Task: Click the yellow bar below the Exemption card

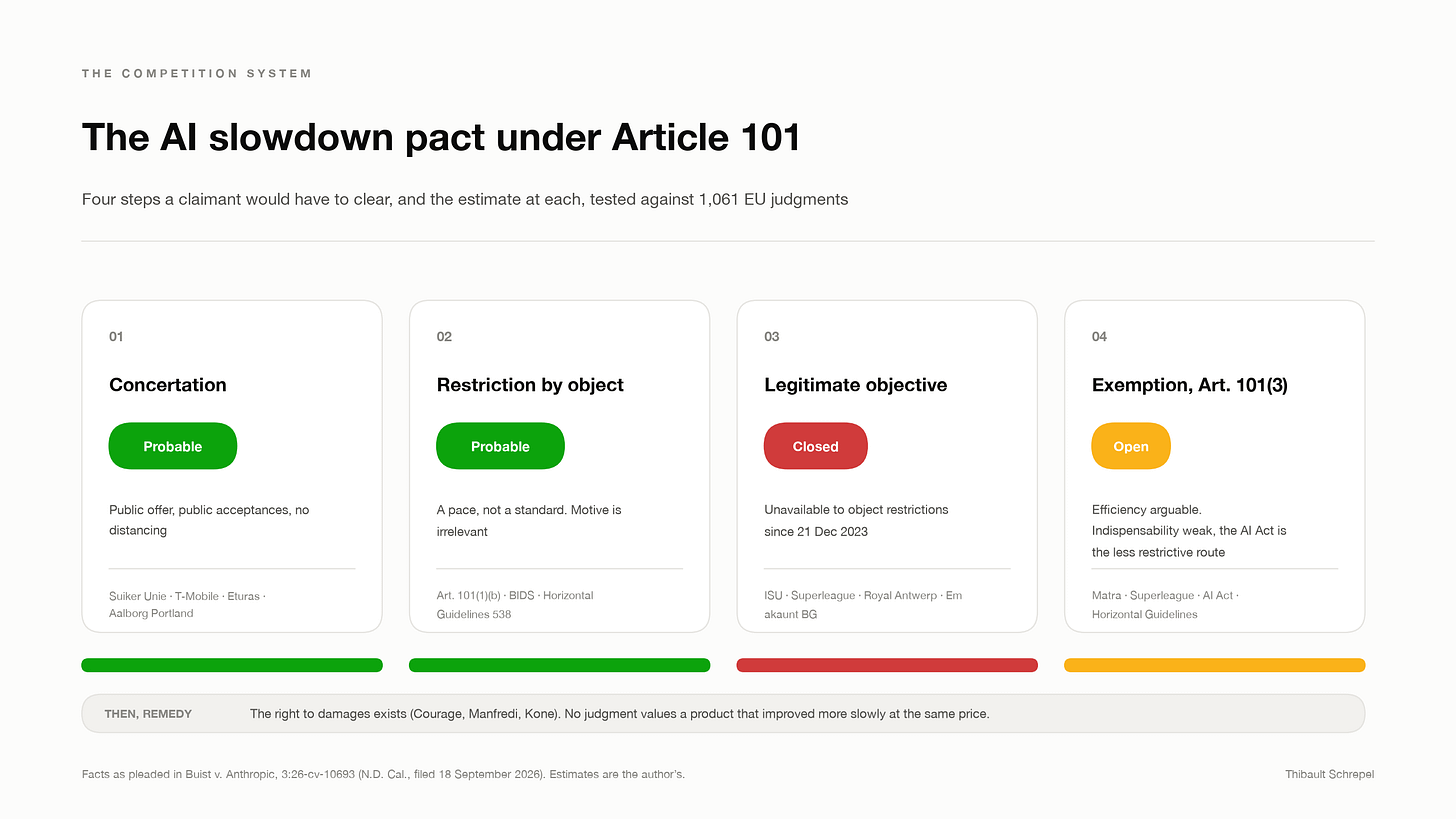Action: (x=1215, y=665)
